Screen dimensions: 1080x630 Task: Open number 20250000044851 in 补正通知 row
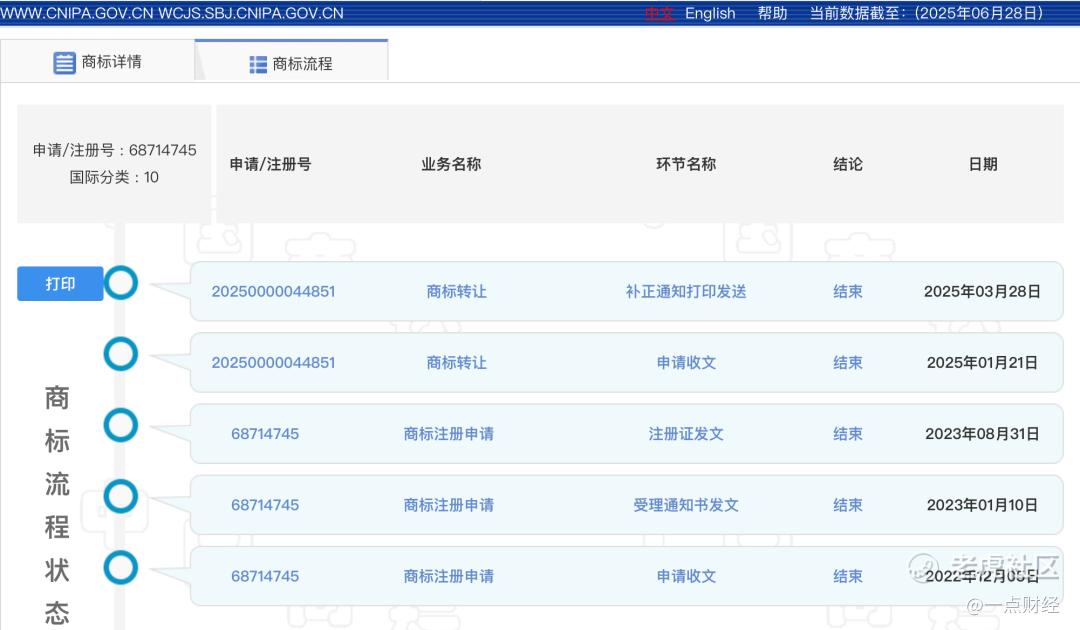point(273,291)
